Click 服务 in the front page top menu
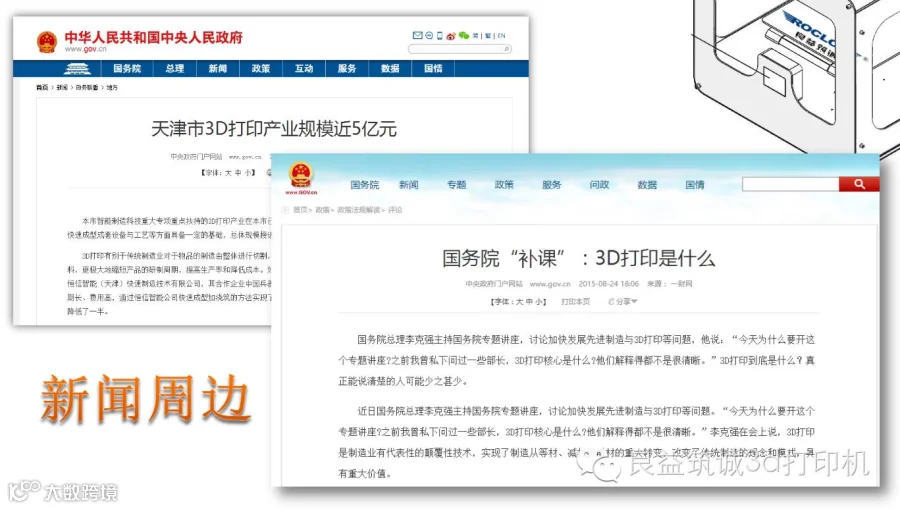This screenshot has width=900, height=509. [x=552, y=185]
